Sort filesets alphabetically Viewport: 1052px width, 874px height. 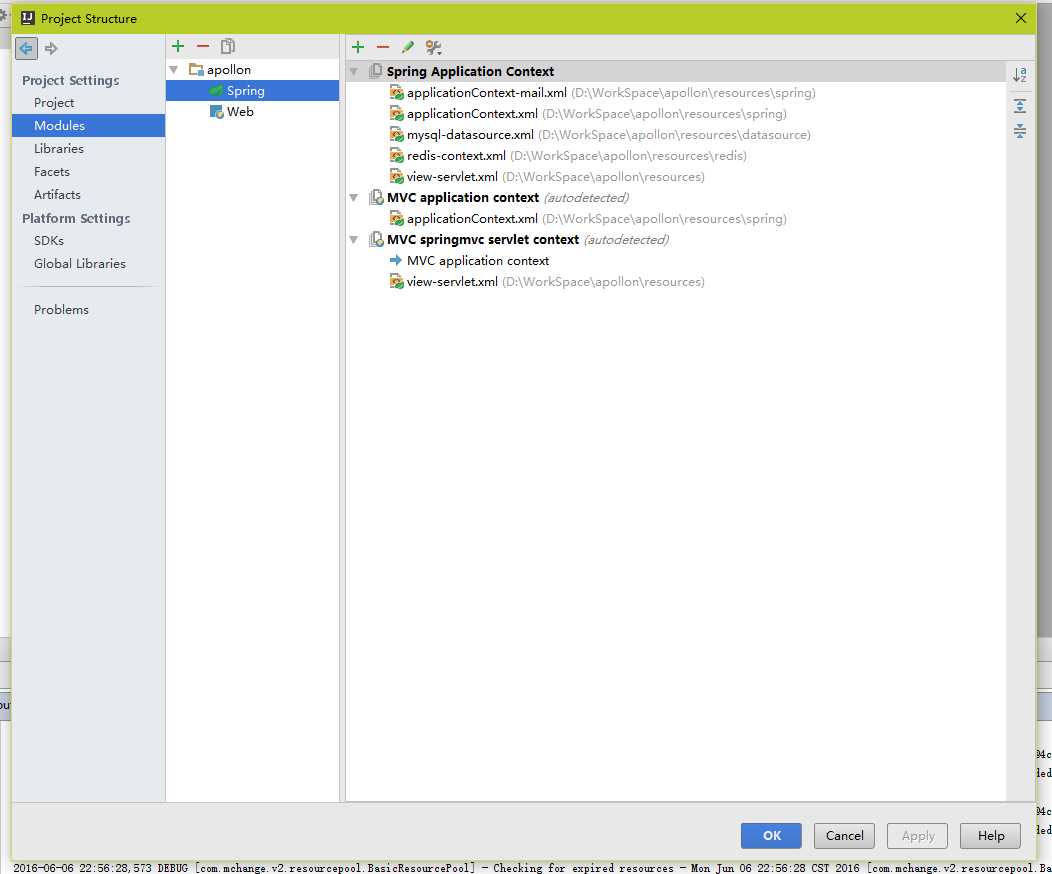[1020, 74]
